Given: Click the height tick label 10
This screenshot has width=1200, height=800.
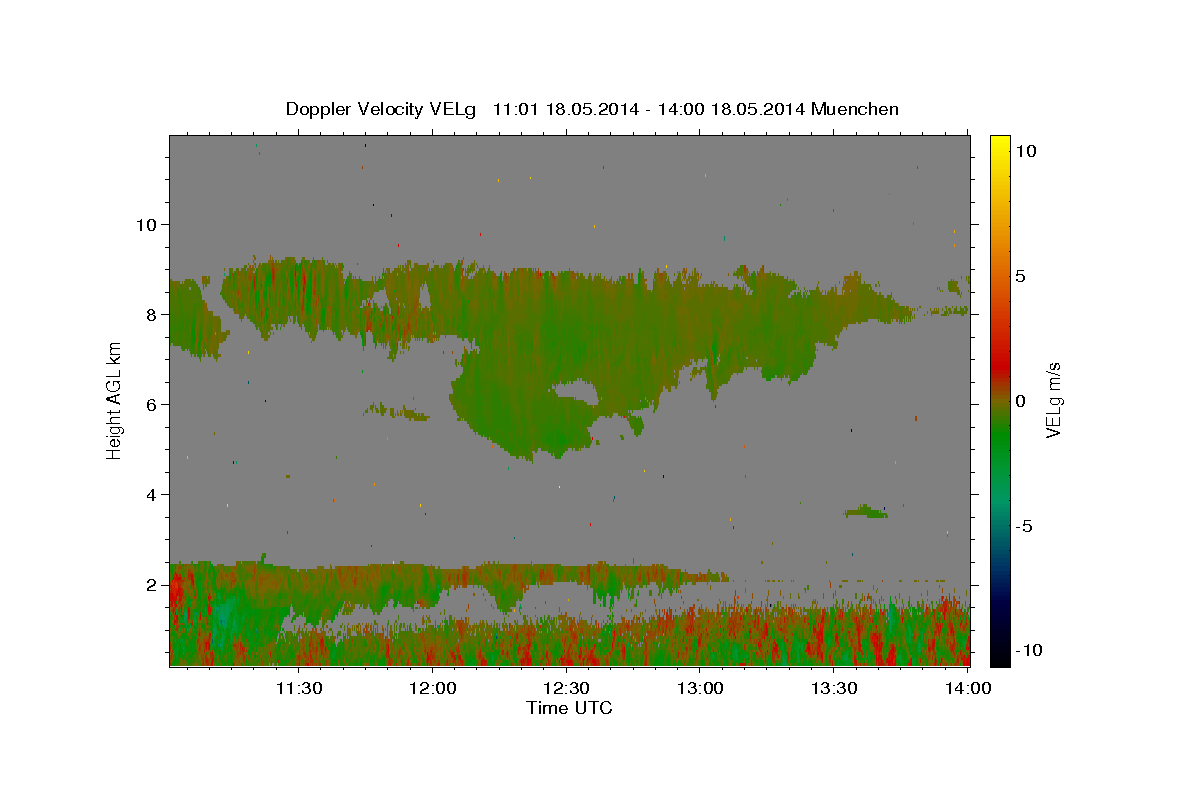Looking at the screenshot, I should click(x=146, y=224).
